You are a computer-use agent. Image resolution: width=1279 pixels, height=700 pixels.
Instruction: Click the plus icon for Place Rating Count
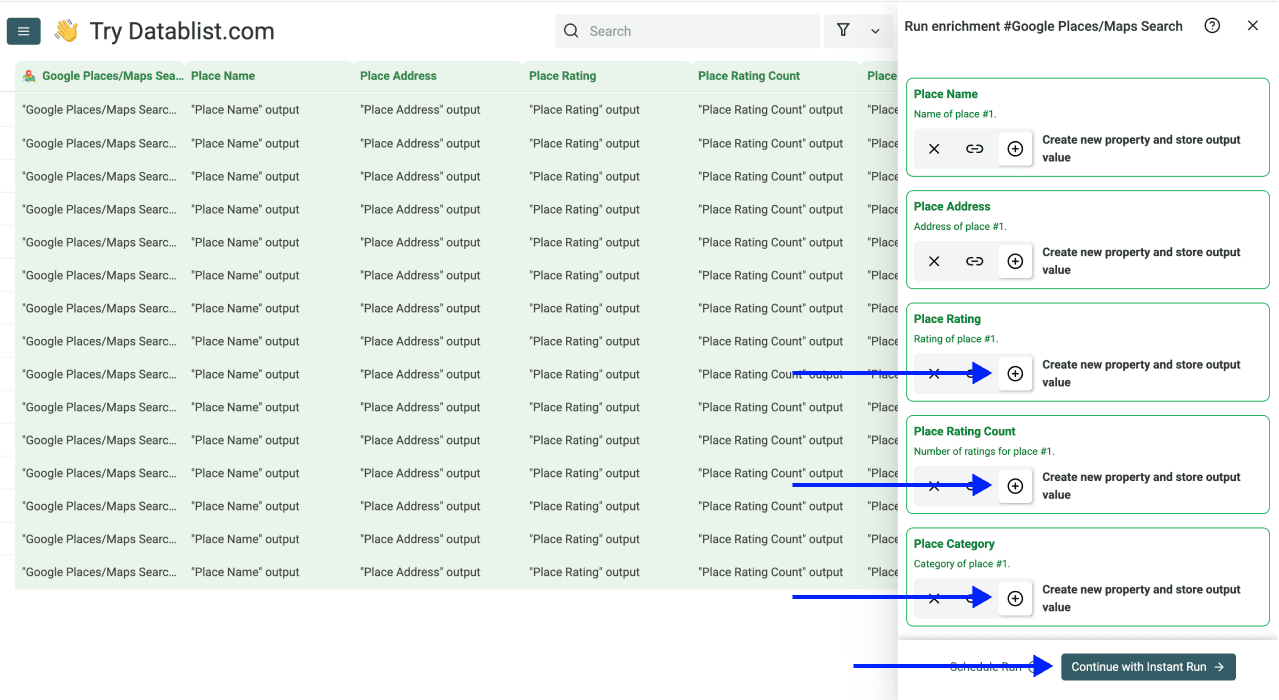point(1015,486)
